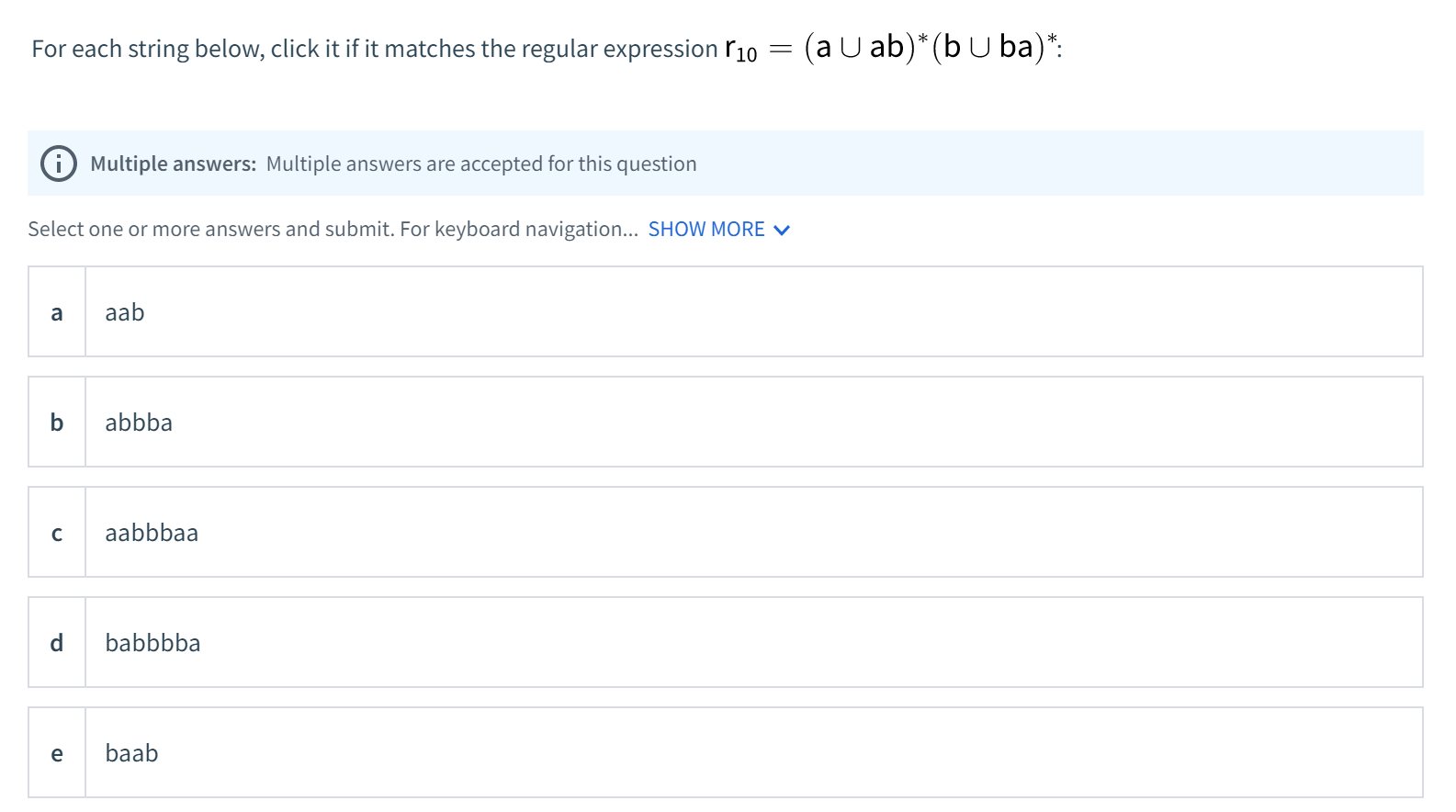Image resolution: width=1456 pixels, height=812 pixels.
Task: Click the 'Select one or more answers' instruction text
Action: (211, 229)
